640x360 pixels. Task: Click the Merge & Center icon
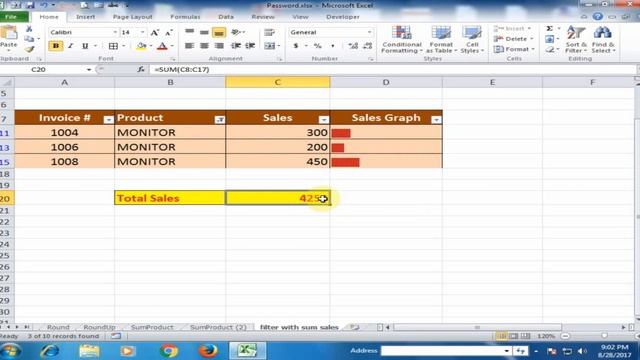(269, 46)
